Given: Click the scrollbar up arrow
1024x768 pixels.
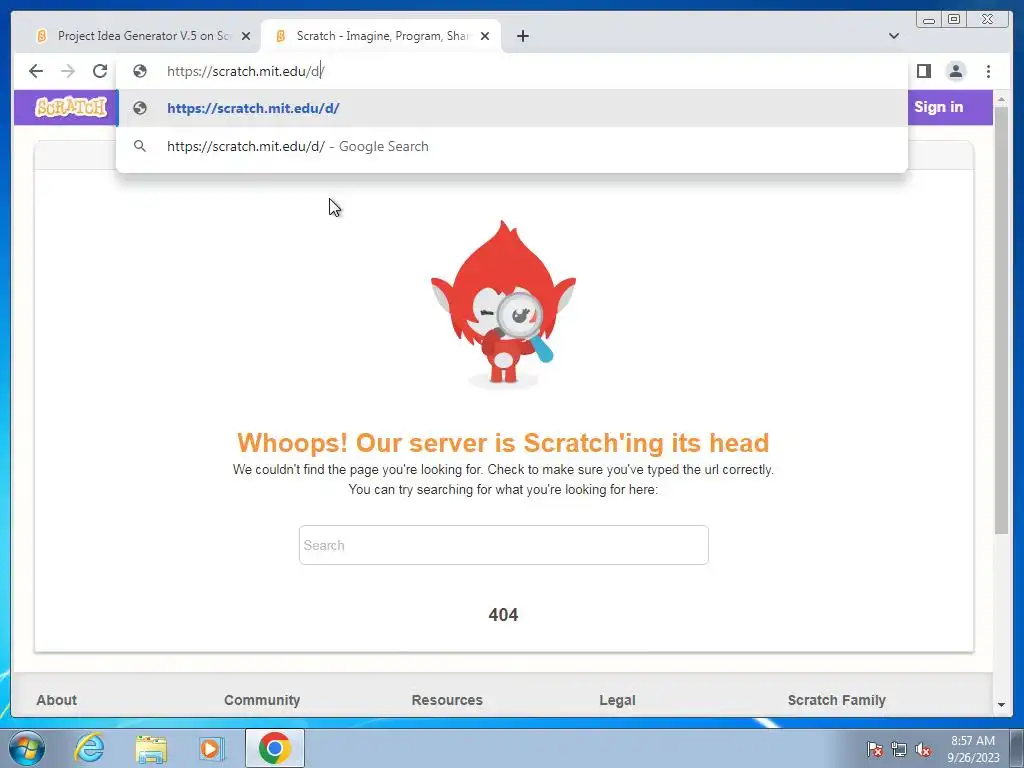Looking at the screenshot, I should 1002,99.
